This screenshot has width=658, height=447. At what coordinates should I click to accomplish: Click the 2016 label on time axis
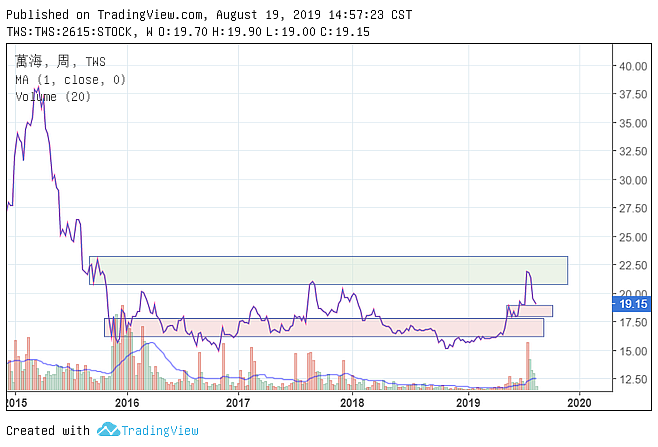[x=127, y=403]
